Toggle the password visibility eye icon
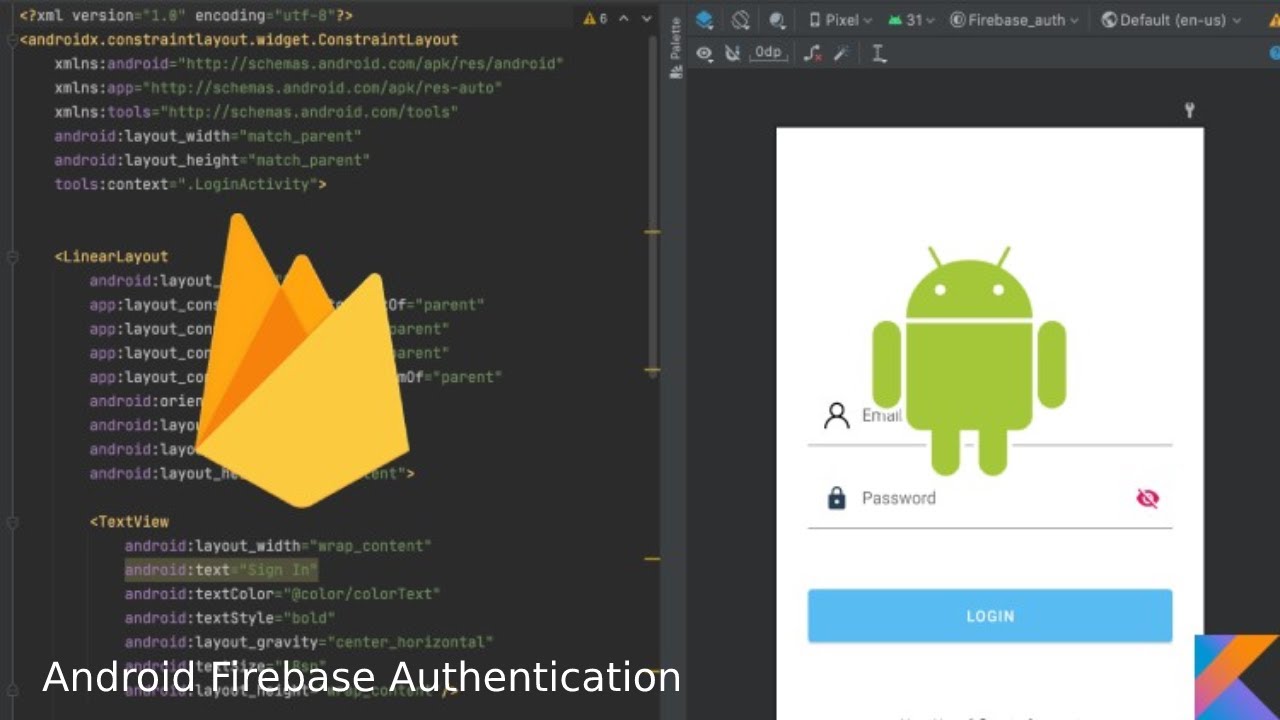The image size is (1280, 720). [x=1147, y=498]
